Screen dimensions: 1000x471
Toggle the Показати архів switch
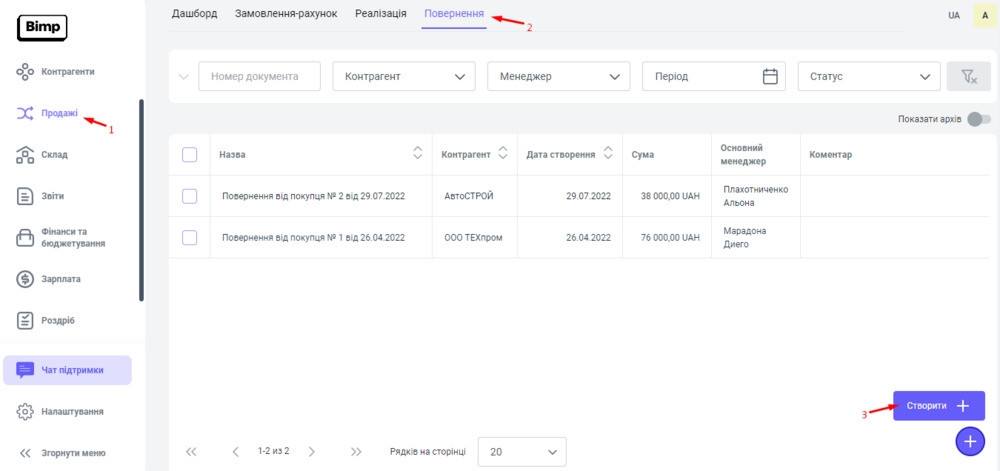[x=978, y=119]
